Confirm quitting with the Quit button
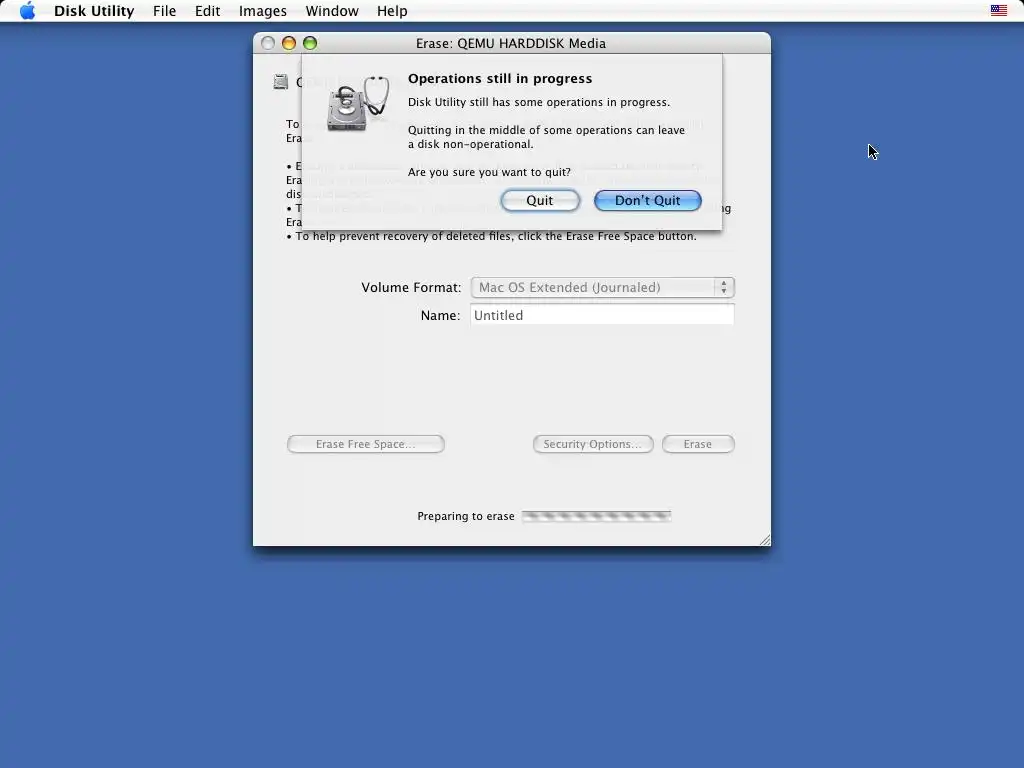This screenshot has width=1024, height=768. (540, 200)
